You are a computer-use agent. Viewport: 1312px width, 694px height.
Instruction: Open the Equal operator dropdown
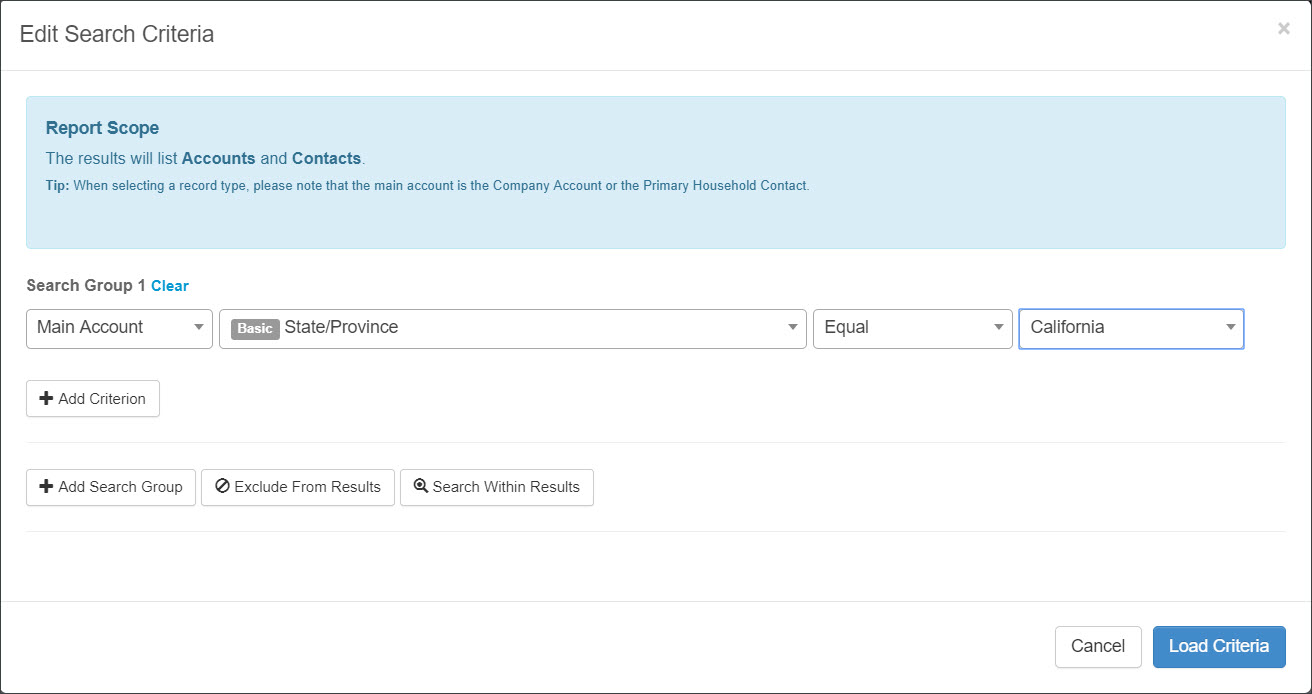tap(913, 328)
